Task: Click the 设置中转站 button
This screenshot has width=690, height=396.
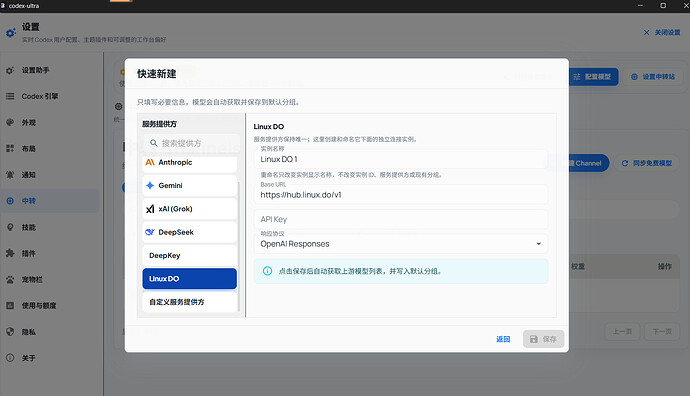Action: tap(653, 77)
